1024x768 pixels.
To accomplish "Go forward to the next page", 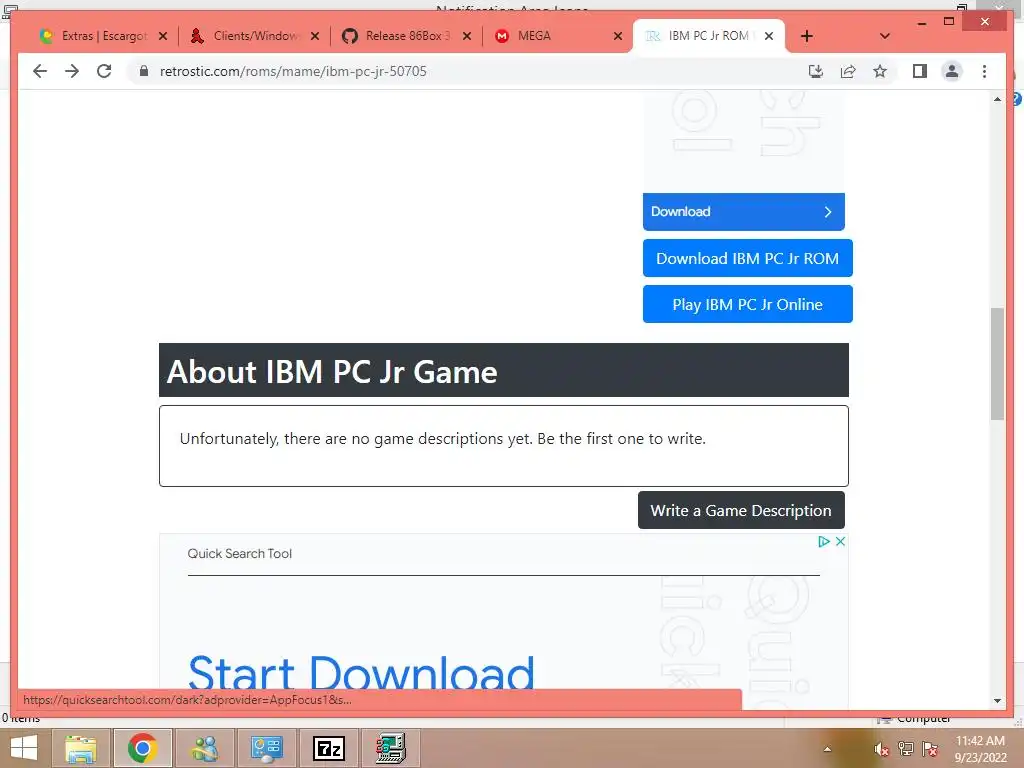I will point(72,71).
